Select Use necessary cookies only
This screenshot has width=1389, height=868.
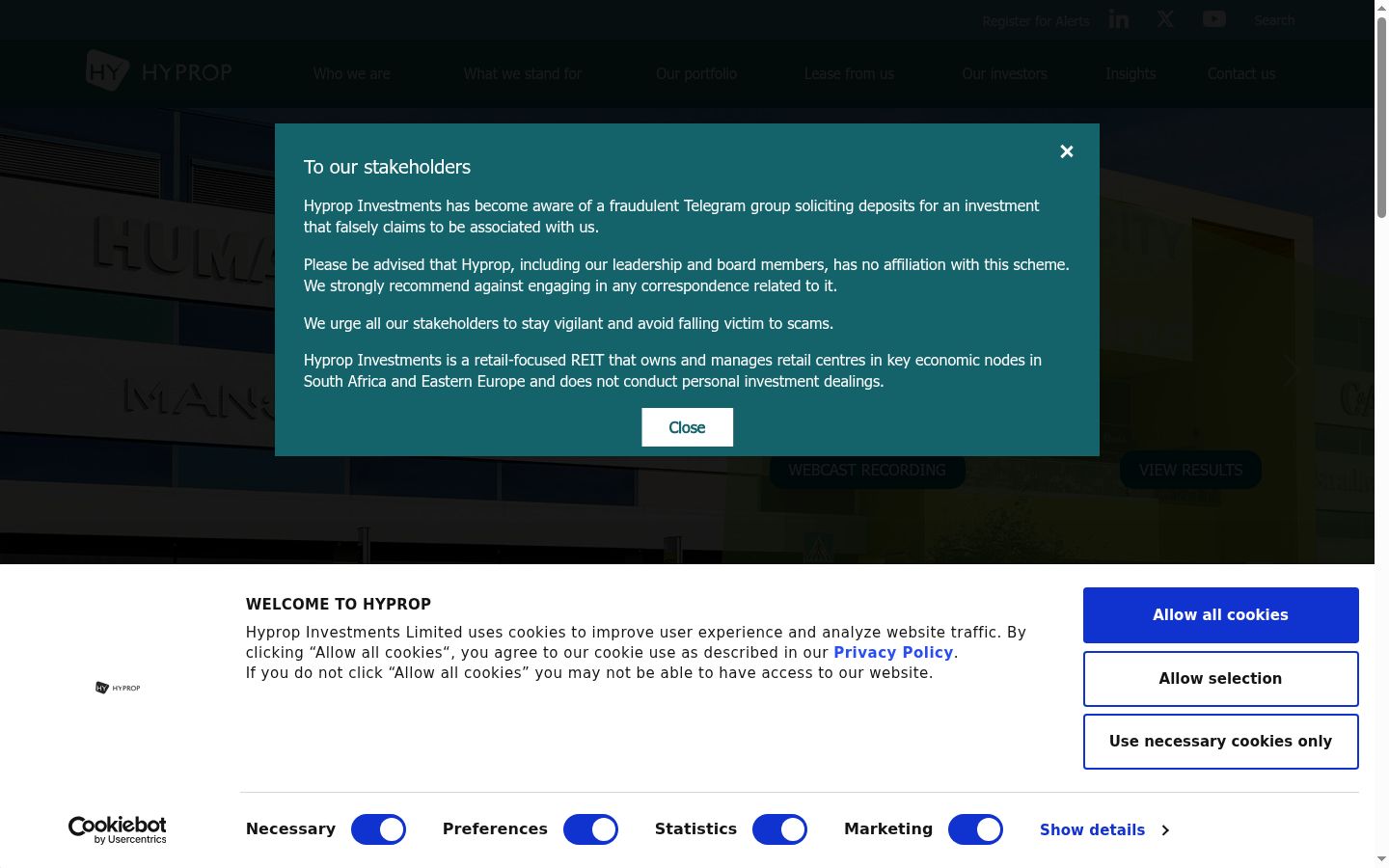click(1221, 742)
